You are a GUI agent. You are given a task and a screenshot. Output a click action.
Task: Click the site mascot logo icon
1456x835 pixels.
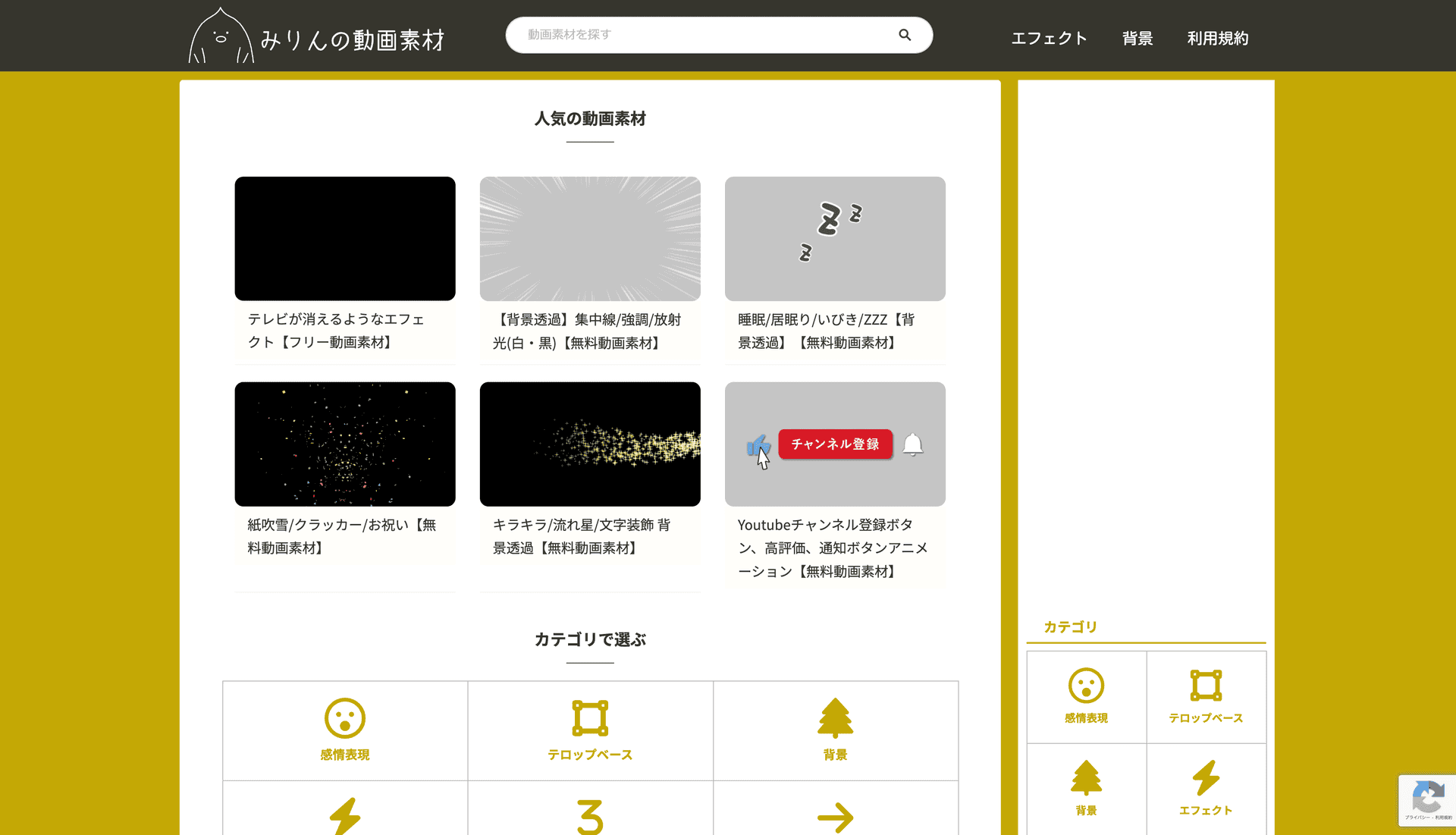click(x=221, y=36)
